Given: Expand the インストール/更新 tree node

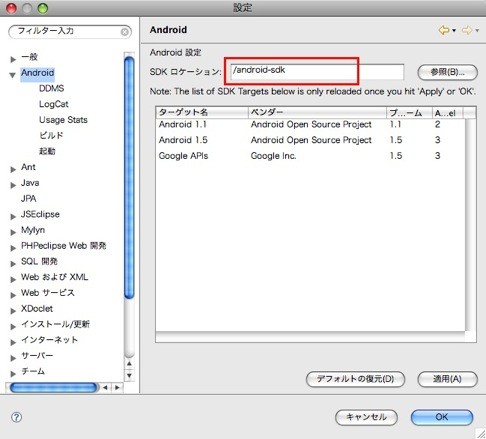Looking at the screenshot, I should (x=13, y=326).
